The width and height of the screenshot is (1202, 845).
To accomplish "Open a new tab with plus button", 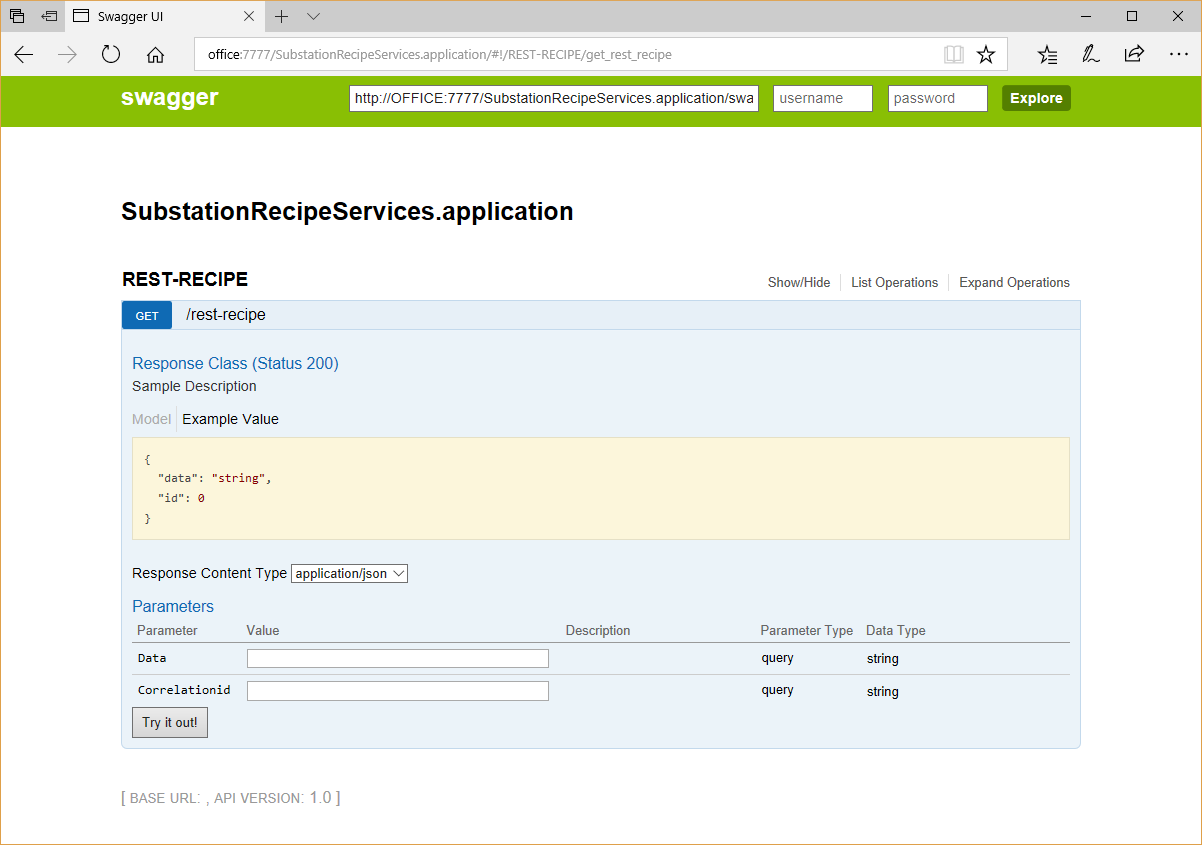I will [282, 16].
